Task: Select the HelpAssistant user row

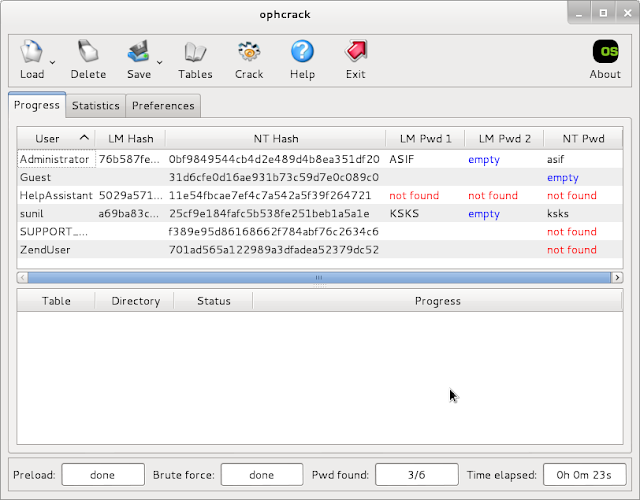Action: click(x=56, y=195)
